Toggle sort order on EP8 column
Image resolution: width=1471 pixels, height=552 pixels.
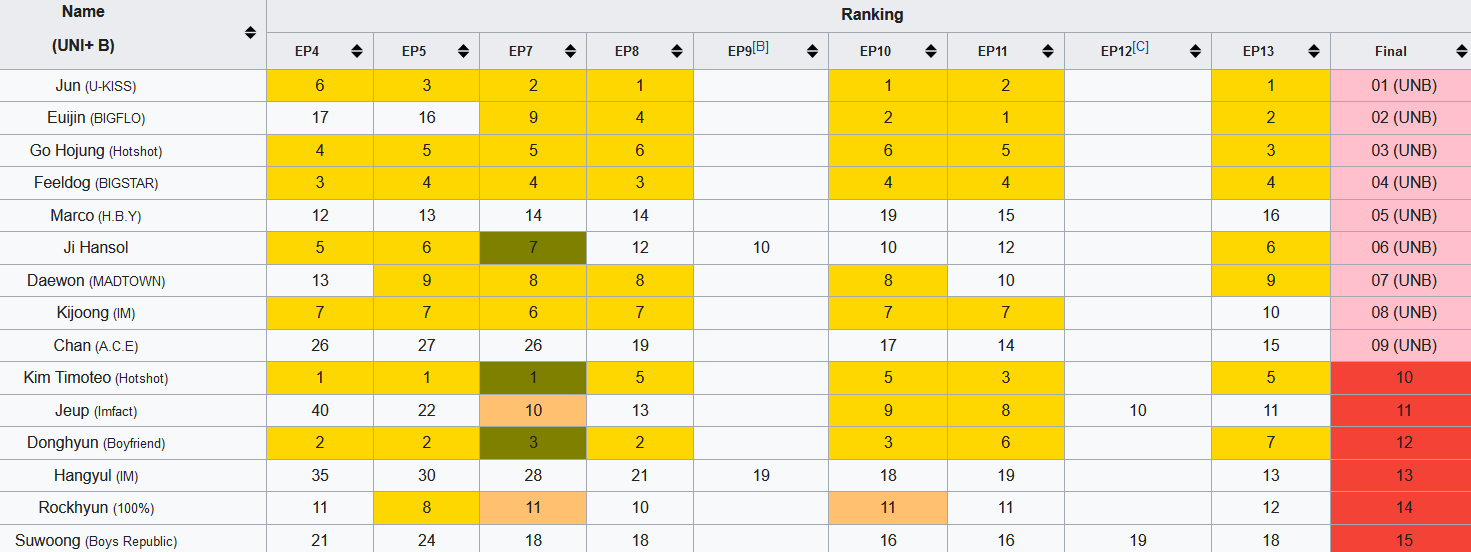(x=676, y=51)
